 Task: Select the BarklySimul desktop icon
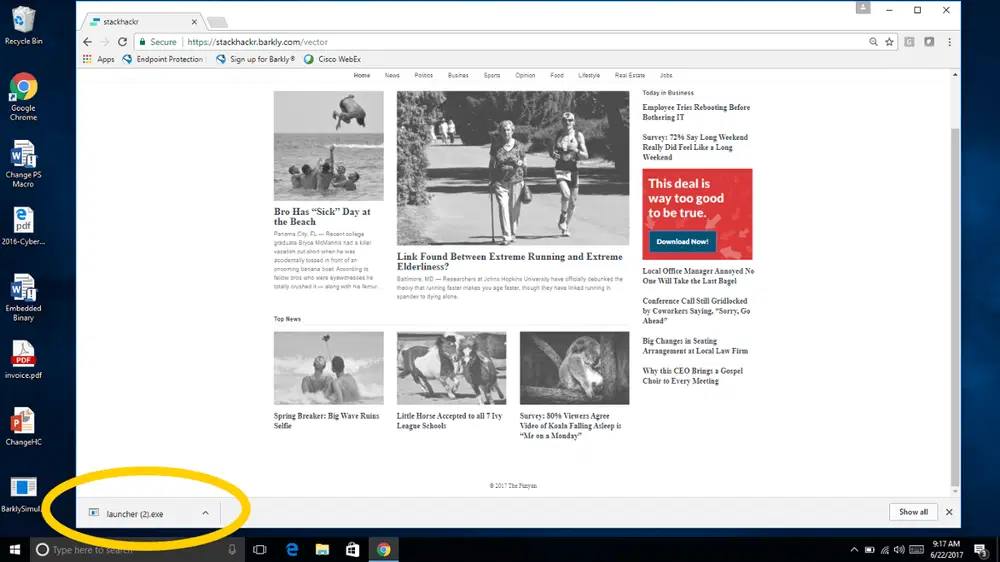(x=23, y=494)
